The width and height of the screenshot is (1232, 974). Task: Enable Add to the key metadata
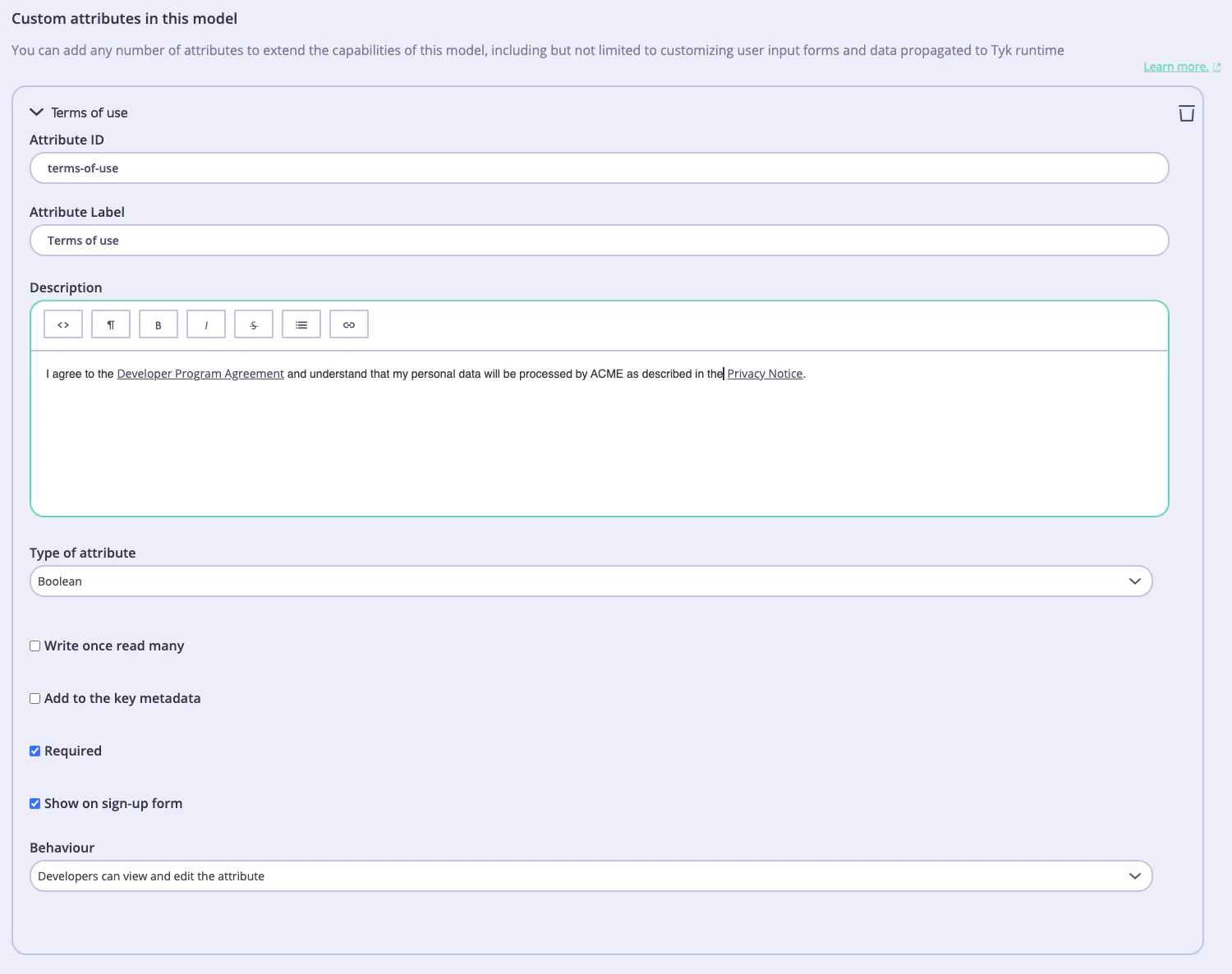point(34,698)
